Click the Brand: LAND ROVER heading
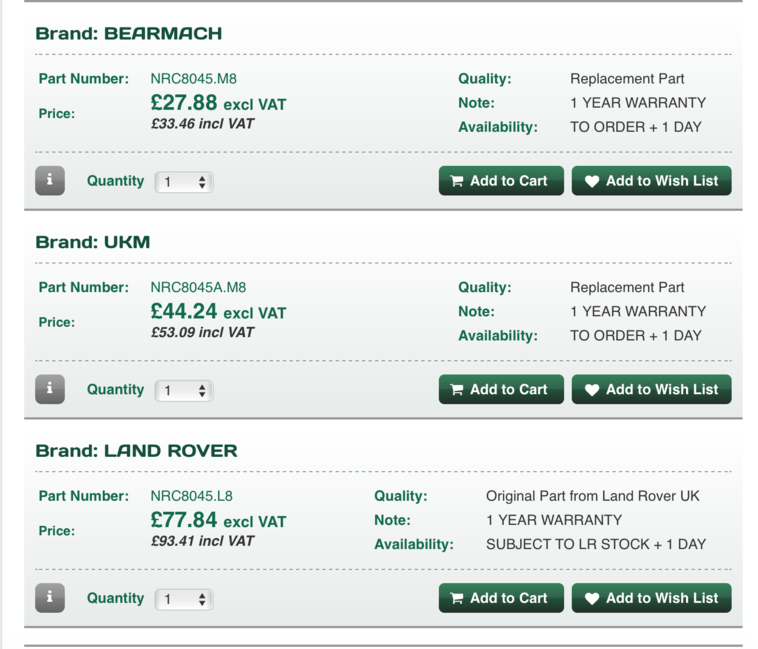The height and width of the screenshot is (649, 758). pos(137,451)
